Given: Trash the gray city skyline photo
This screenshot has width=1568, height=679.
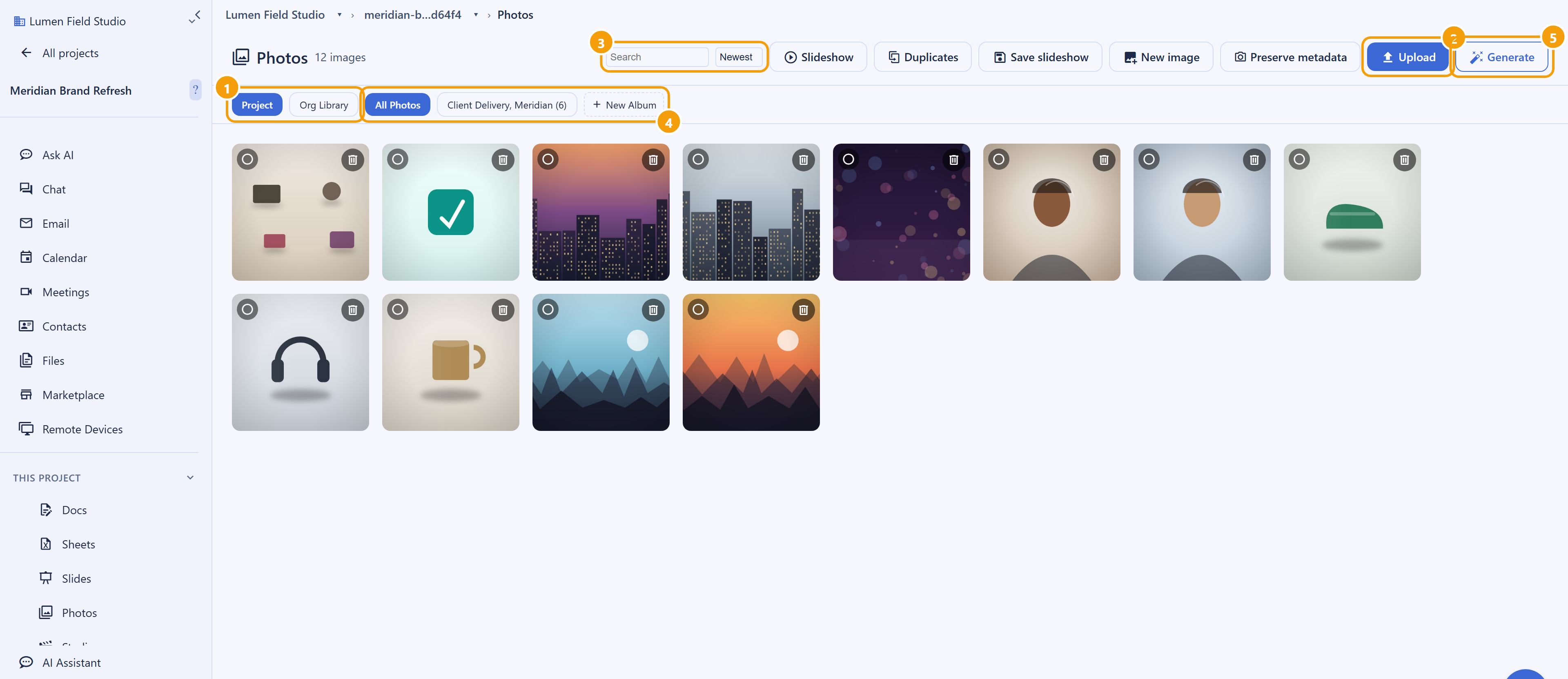Looking at the screenshot, I should point(804,160).
